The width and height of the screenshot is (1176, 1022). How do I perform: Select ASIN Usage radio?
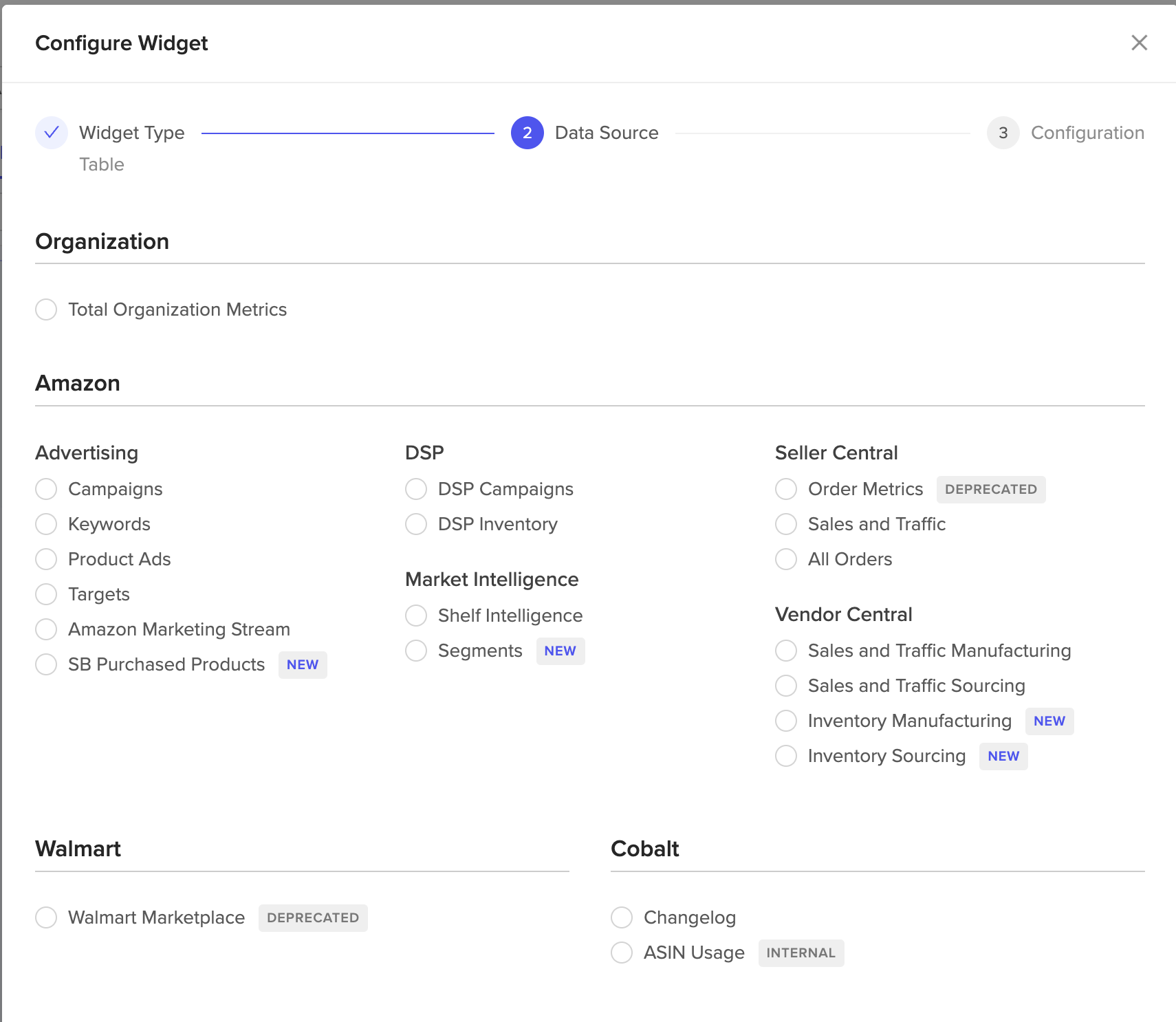622,953
